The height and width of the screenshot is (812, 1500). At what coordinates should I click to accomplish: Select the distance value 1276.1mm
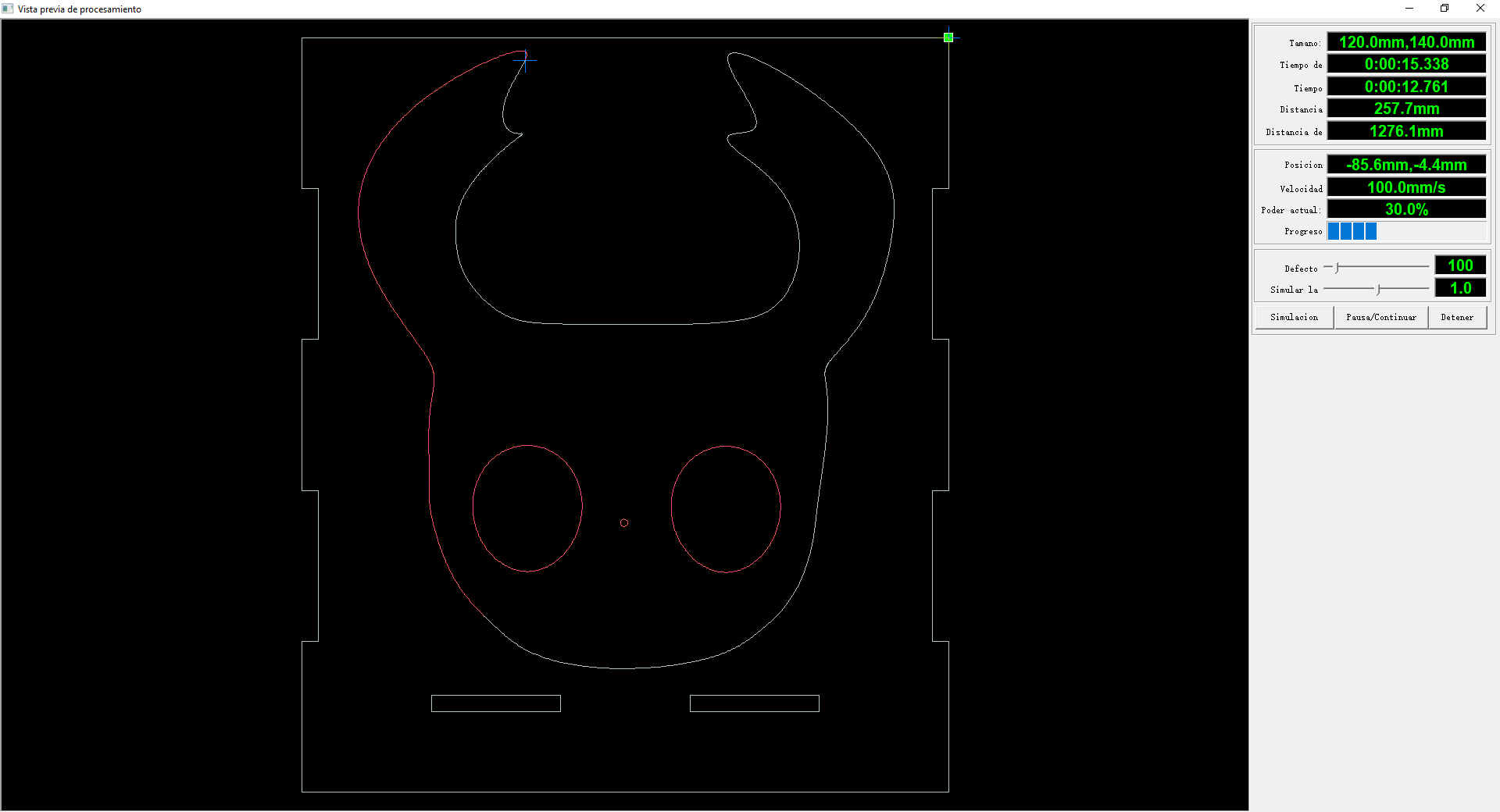click(x=1406, y=131)
